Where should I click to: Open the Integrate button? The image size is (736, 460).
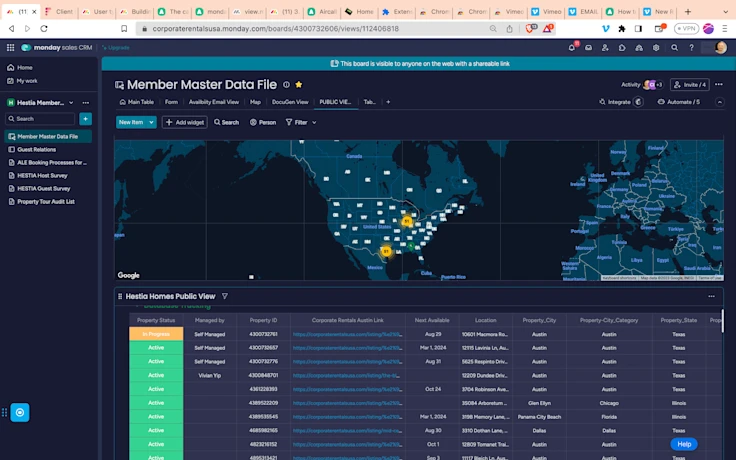click(x=614, y=102)
